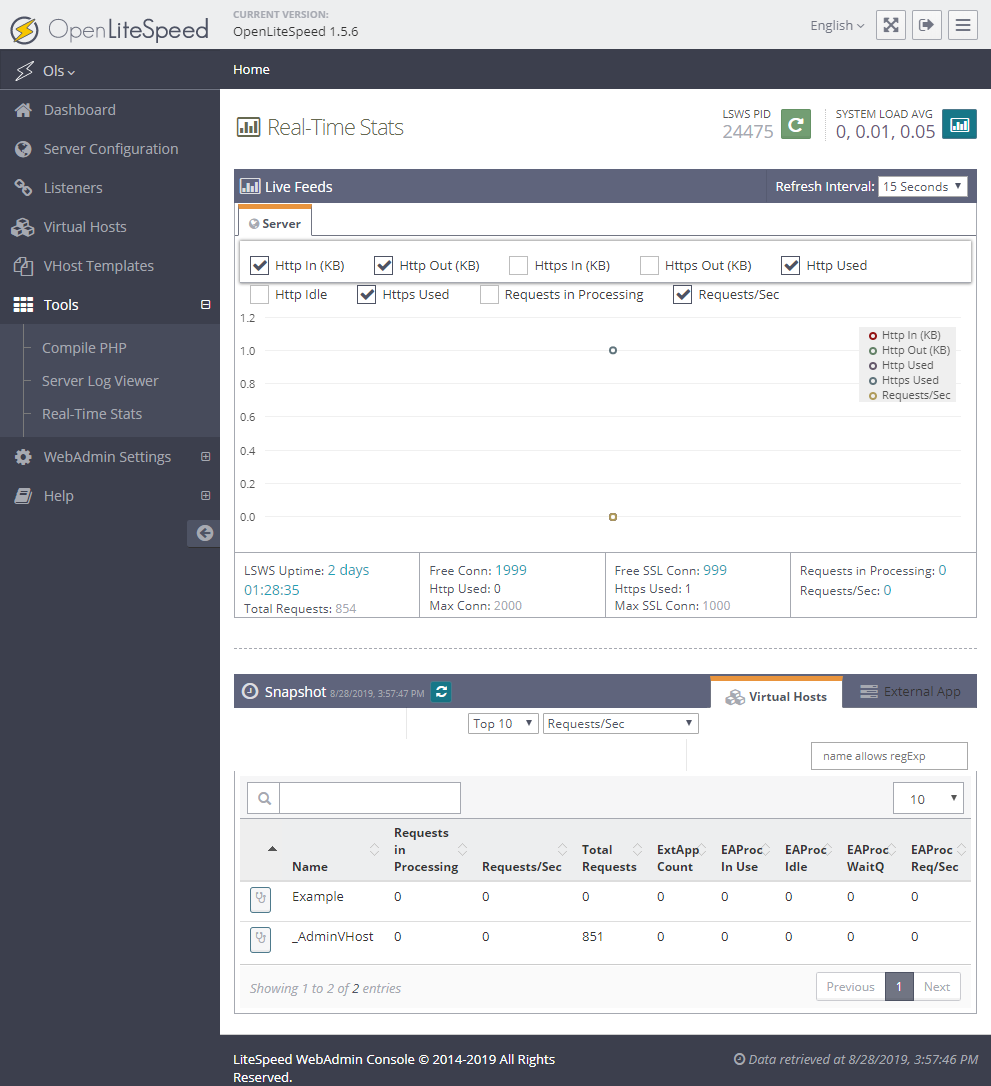Expand the WebAdmin Settings submenu
Image resolution: width=991 pixels, height=1086 pixels.
click(206, 457)
